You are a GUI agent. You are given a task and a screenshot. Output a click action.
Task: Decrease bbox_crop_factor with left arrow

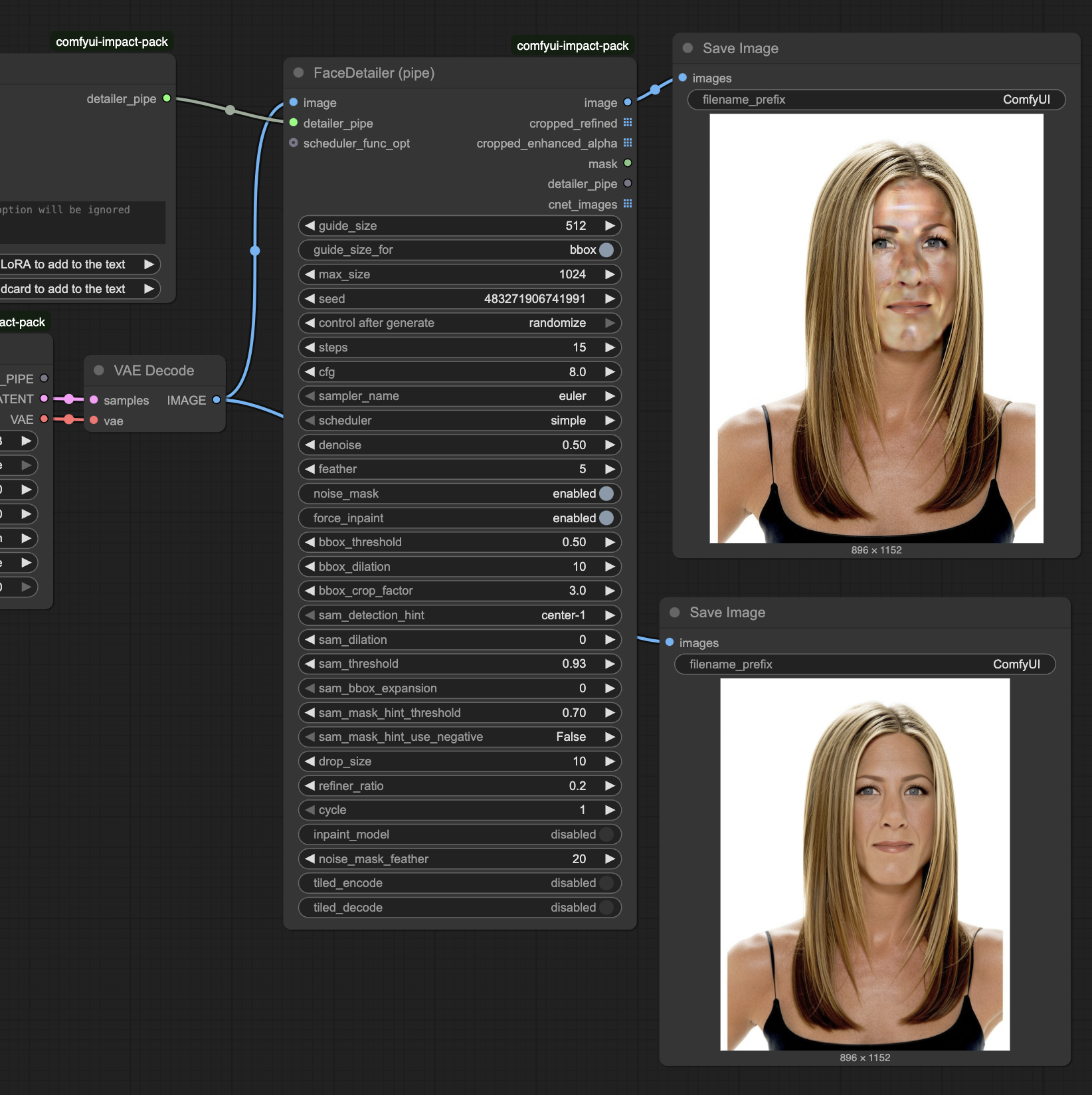coord(310,591)
